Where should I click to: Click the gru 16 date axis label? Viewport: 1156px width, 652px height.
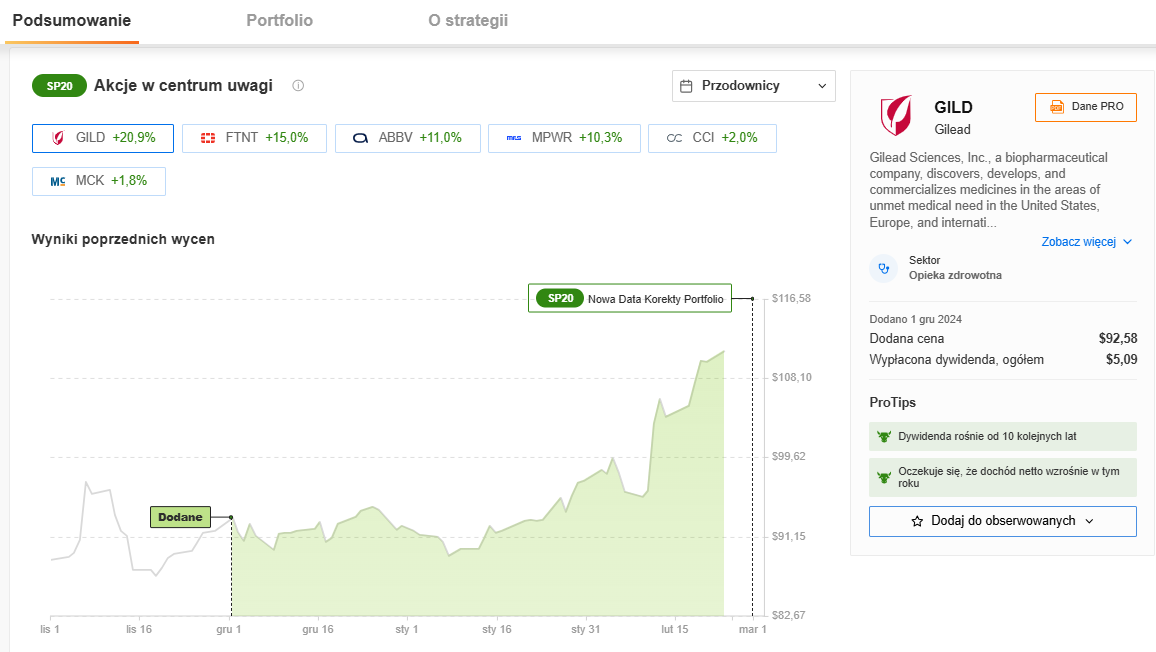[318, 629]
